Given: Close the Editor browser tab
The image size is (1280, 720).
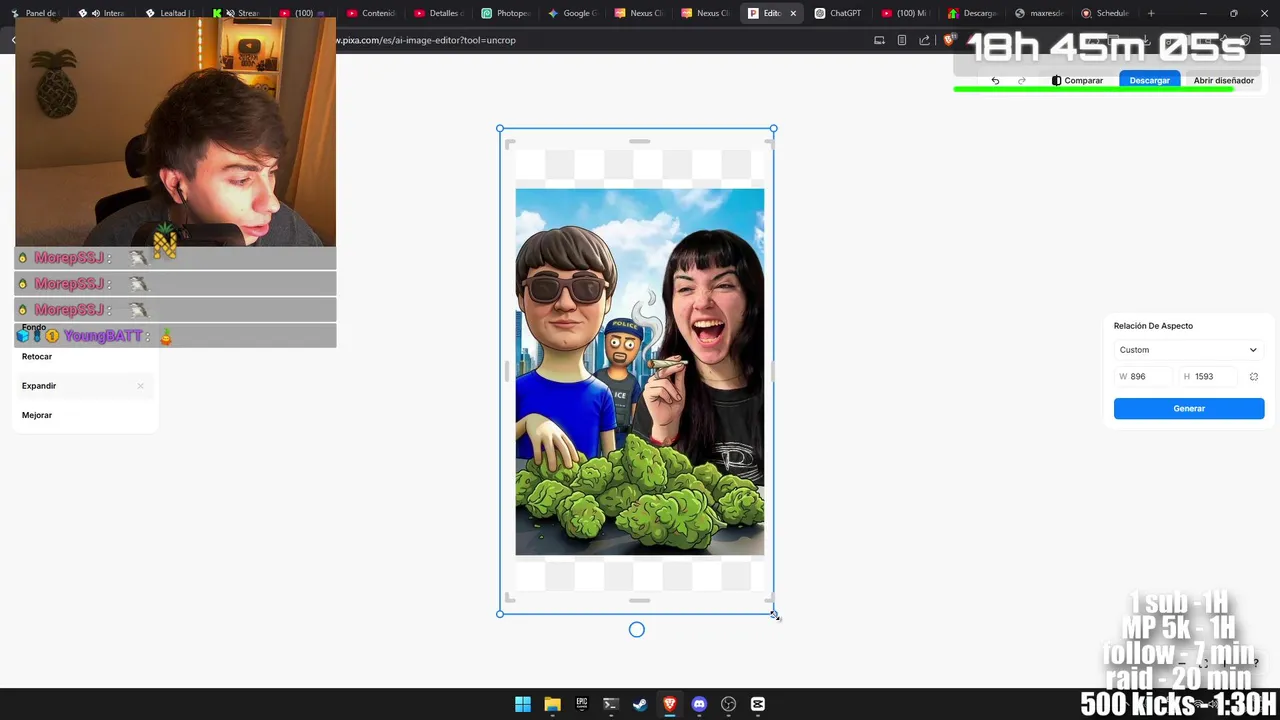Looking at the screenshot, I should pos(793,13).
